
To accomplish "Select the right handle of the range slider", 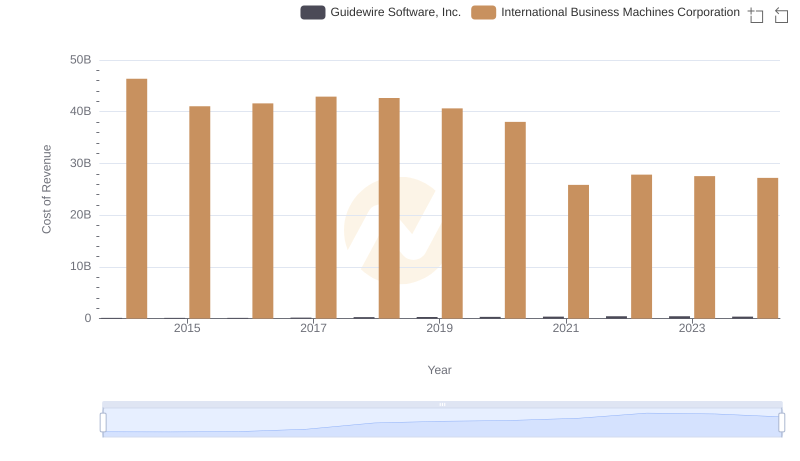I will click(x=782, y=423).
